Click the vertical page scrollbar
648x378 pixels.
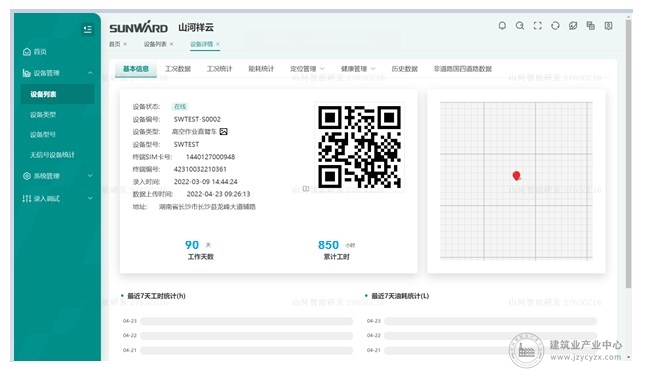pos(629,153)
